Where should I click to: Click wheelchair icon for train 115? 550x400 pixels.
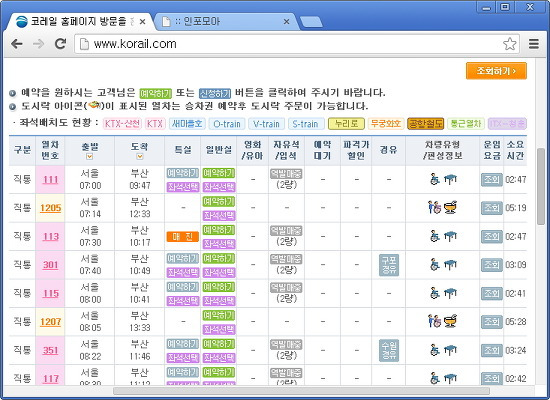coord(435,293)
